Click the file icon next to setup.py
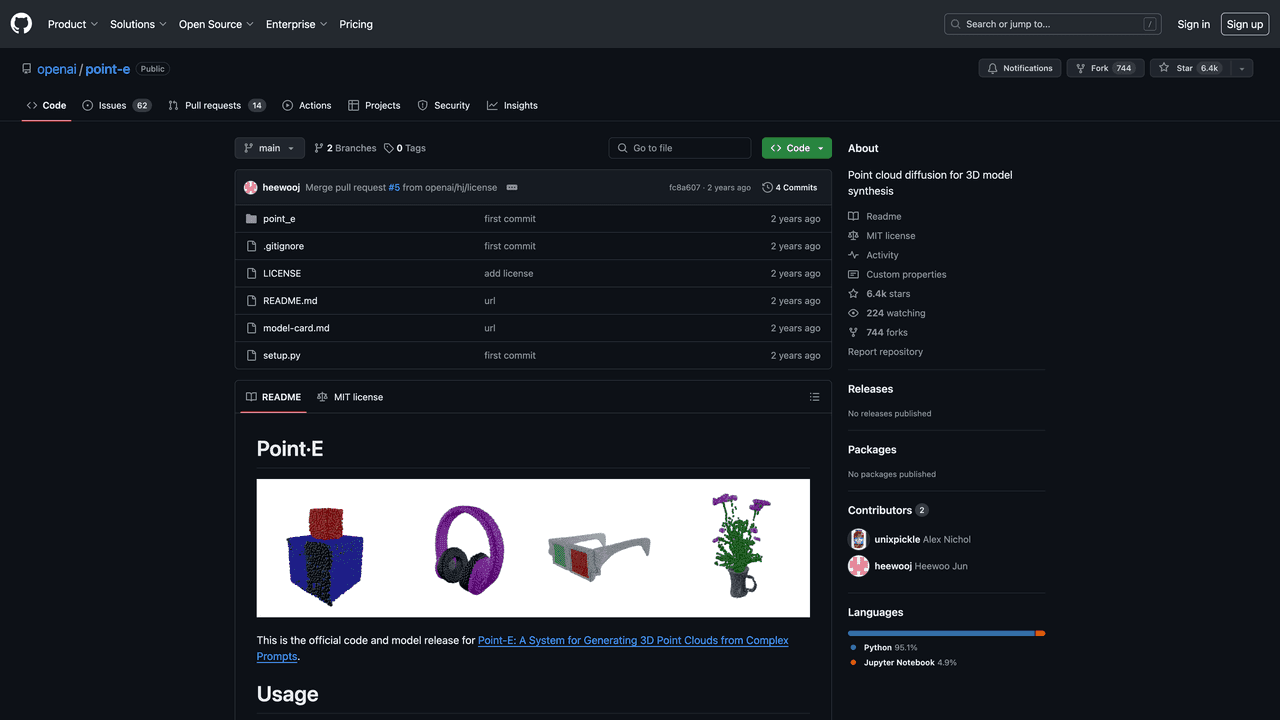 coord(251,355)
